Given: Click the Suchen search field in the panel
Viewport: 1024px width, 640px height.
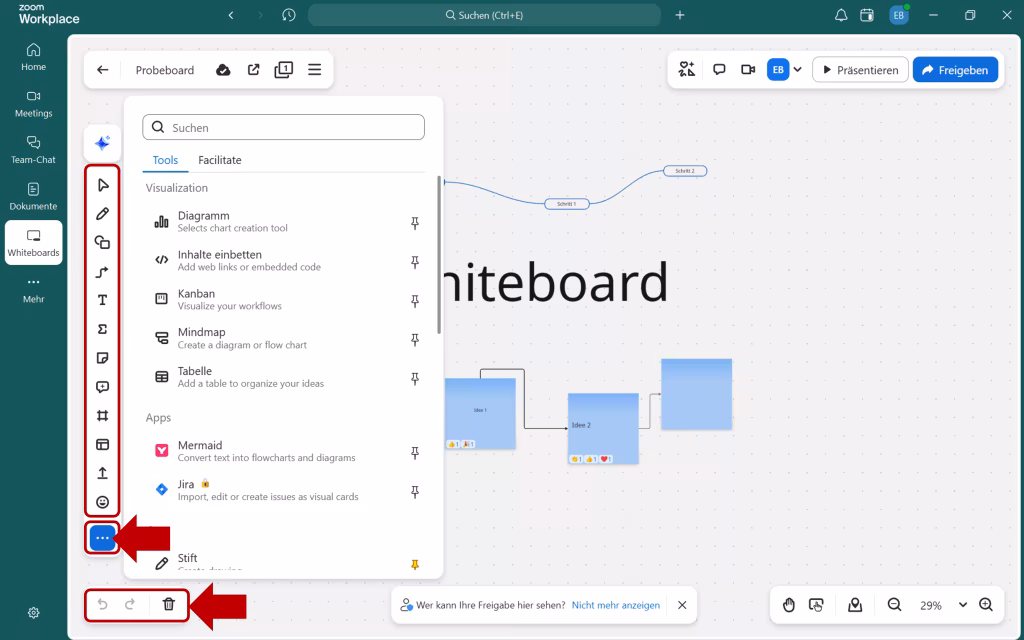Looking at the screenshot, I should pos(283,127).
